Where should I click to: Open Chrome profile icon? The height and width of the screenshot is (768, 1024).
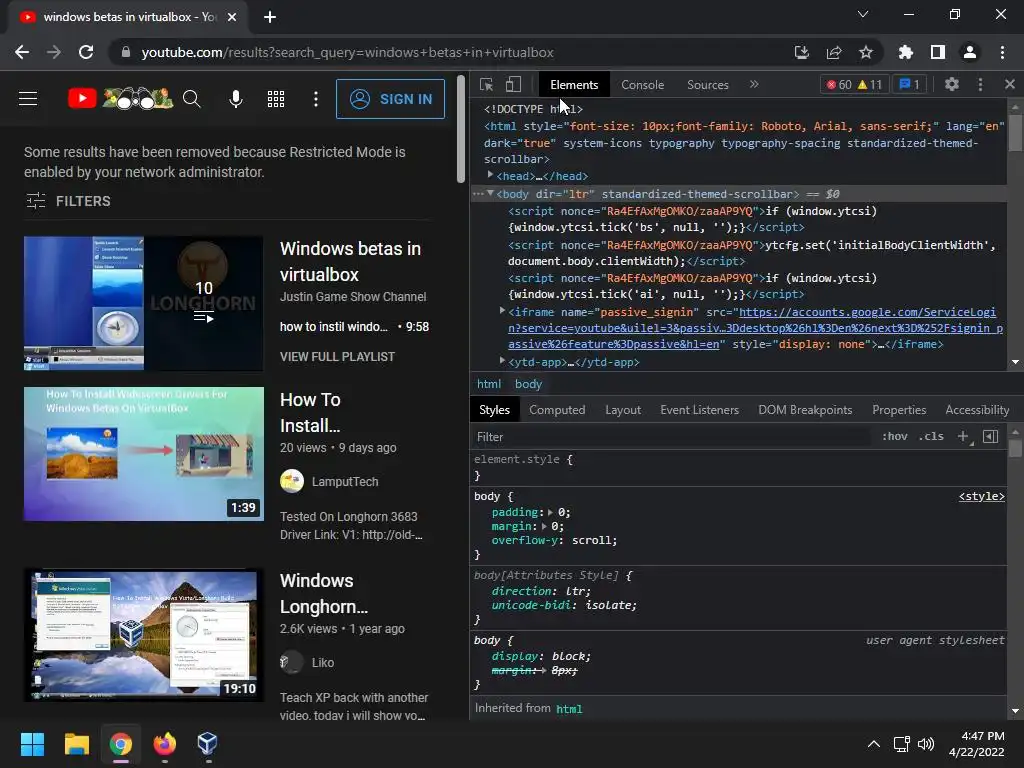[970, 52]
